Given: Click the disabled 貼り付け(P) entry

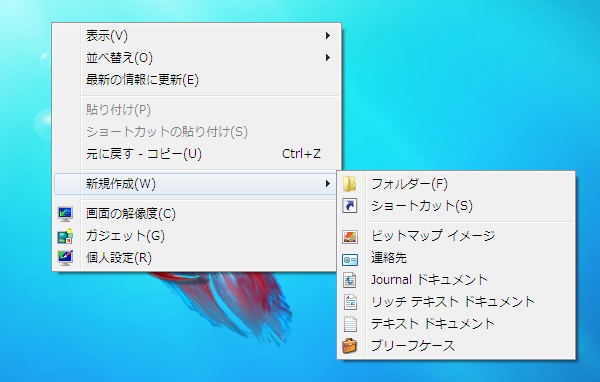Looking at the screenshot, I should 196,110.
